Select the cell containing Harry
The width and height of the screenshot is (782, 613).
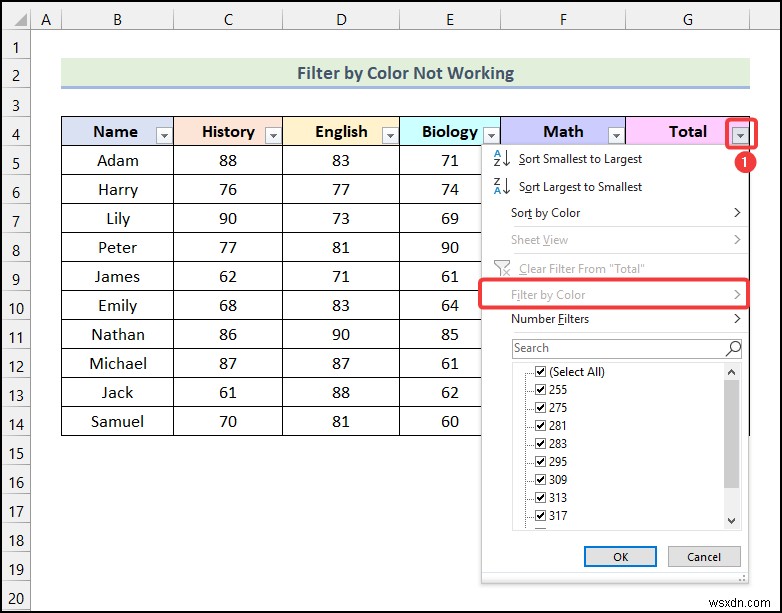coord(118,189)
